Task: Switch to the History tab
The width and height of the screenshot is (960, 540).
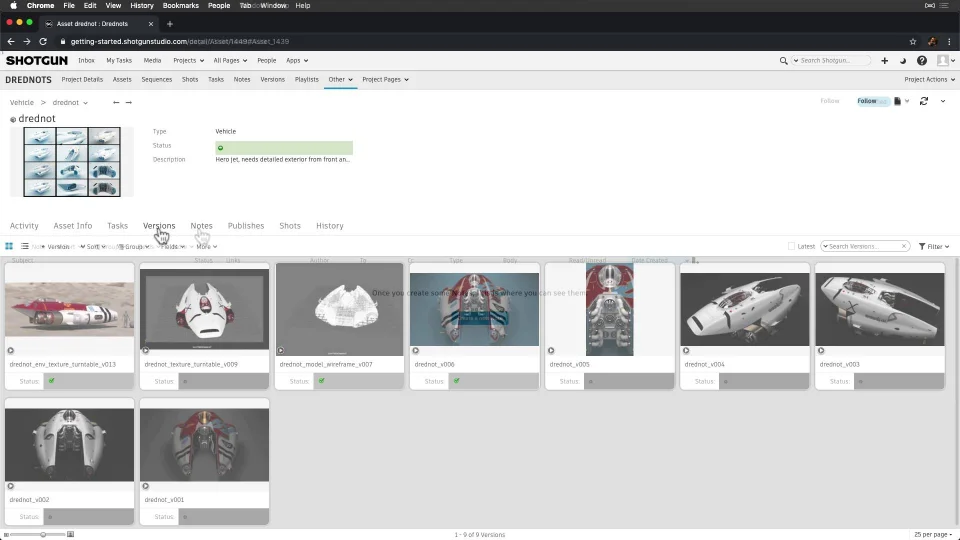Action: (330, 226)
